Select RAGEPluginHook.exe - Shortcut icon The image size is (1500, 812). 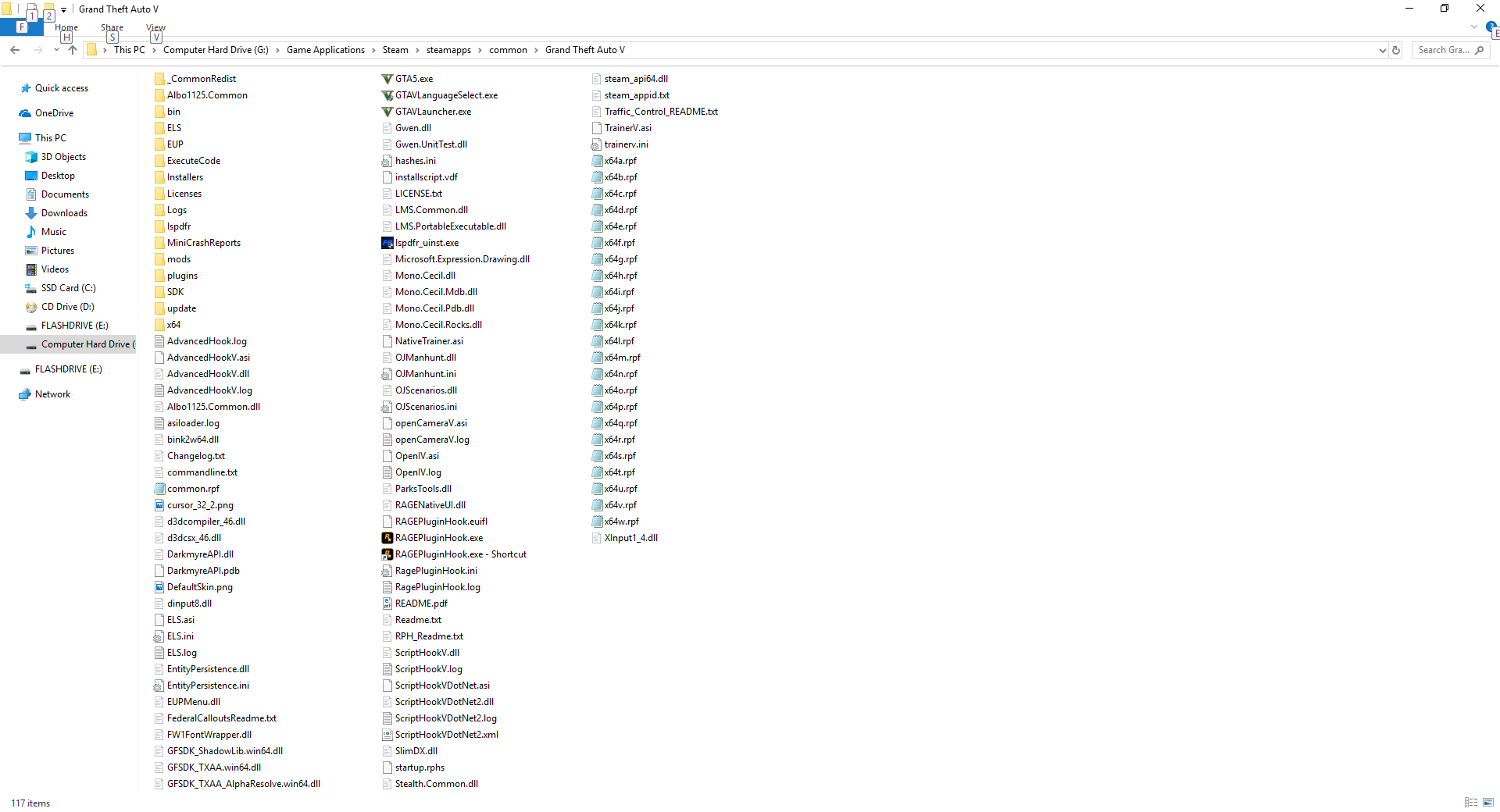coord(387,554)
